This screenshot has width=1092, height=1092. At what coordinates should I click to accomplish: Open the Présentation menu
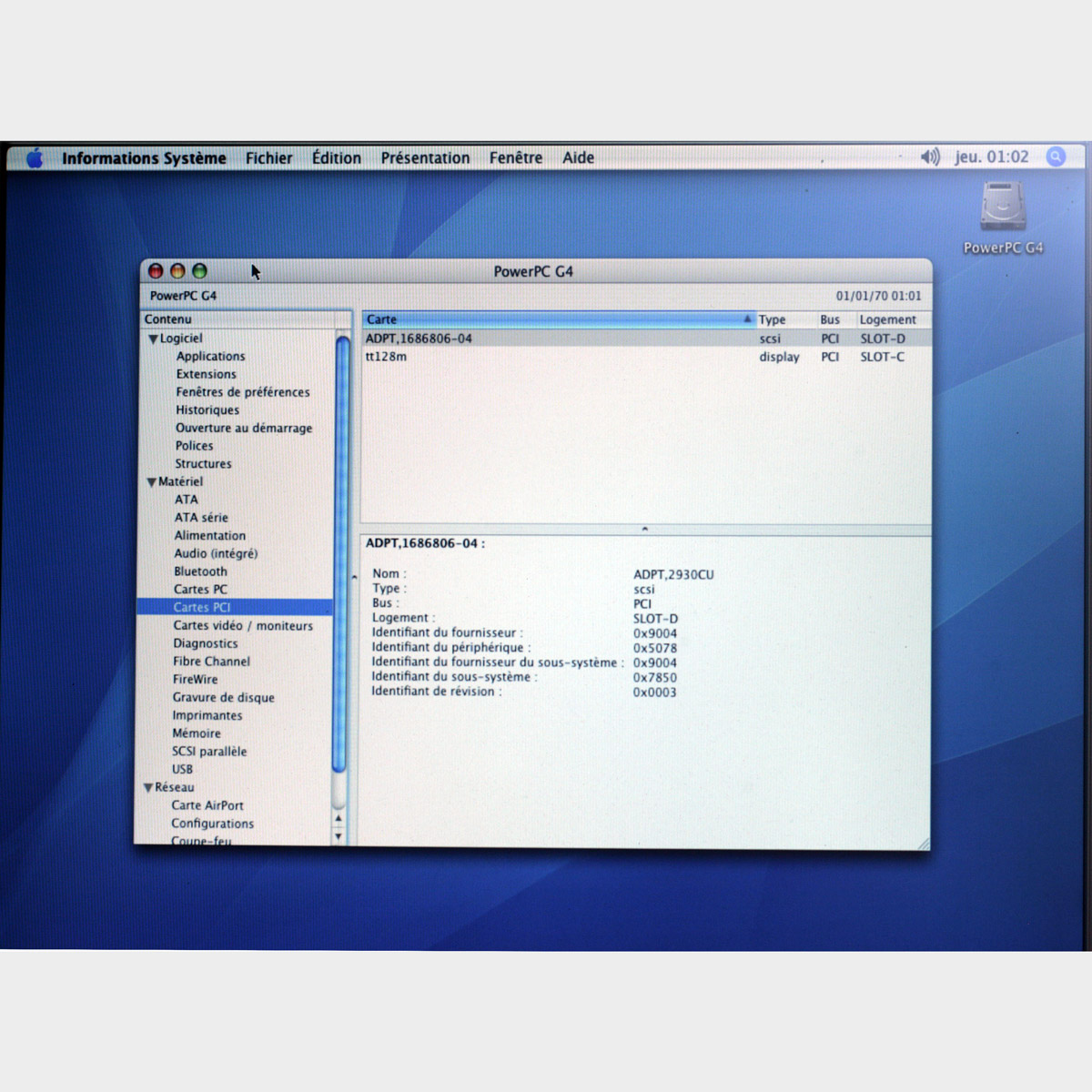pos(425,158)
